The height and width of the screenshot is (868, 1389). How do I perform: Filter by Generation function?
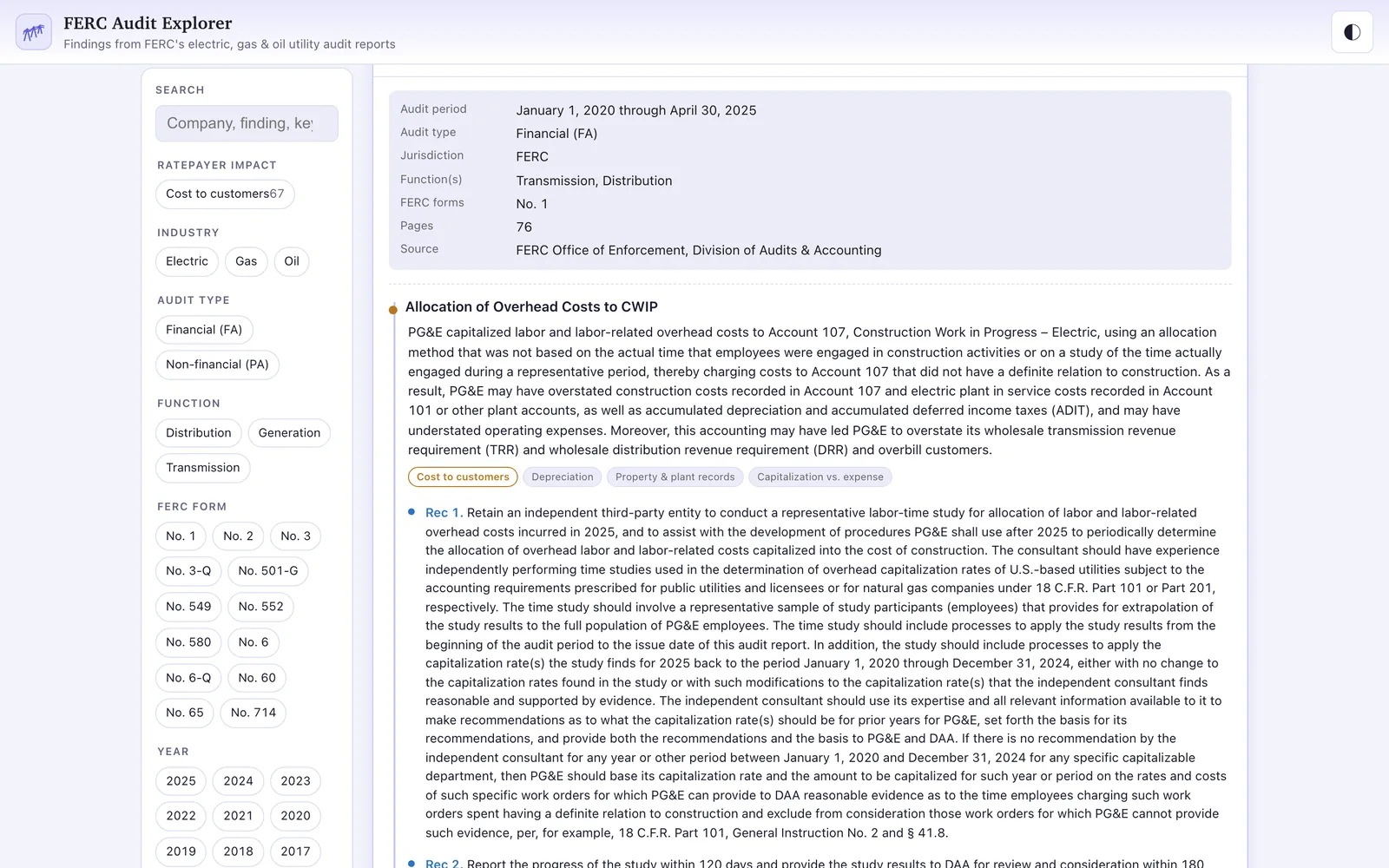tap(289, 433)
